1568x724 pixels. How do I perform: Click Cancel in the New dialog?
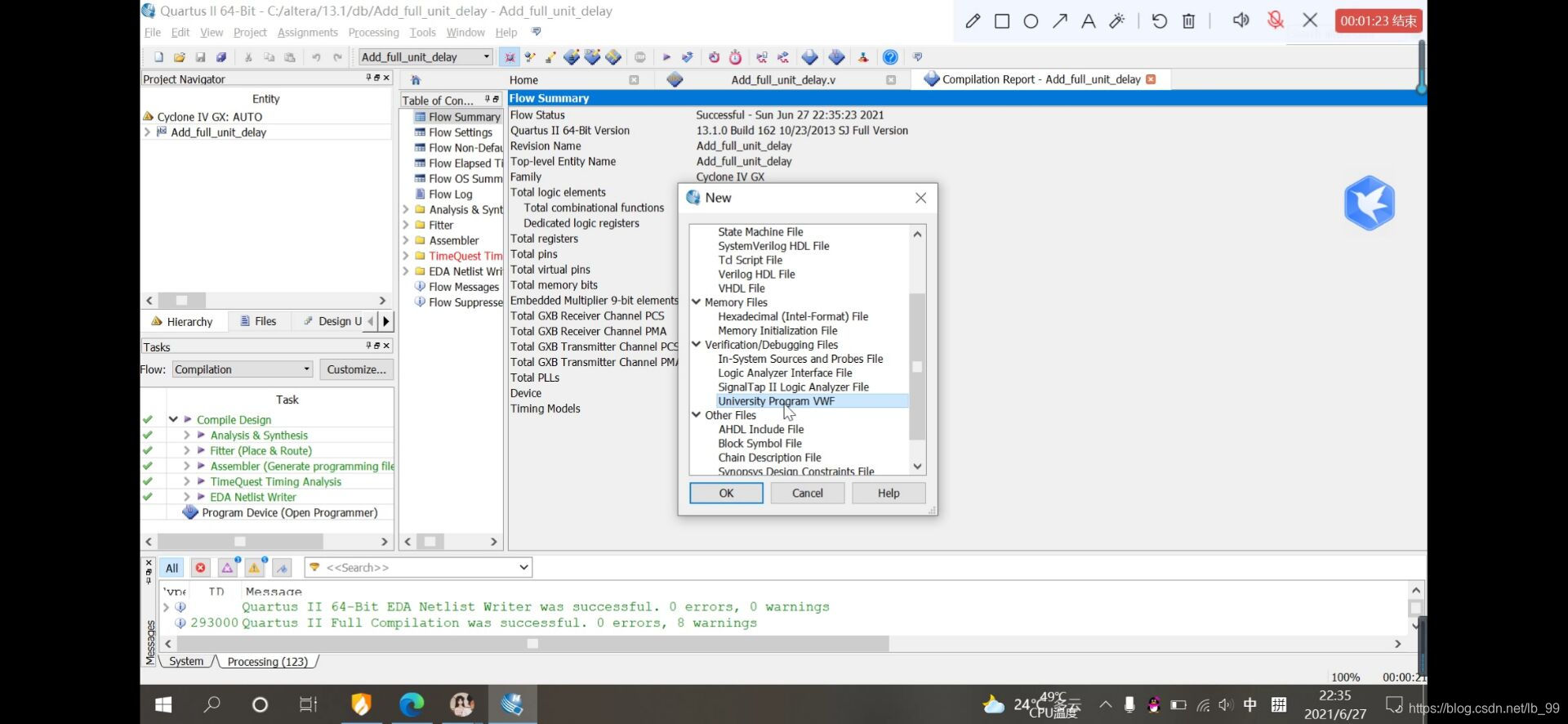pos(808,494)
